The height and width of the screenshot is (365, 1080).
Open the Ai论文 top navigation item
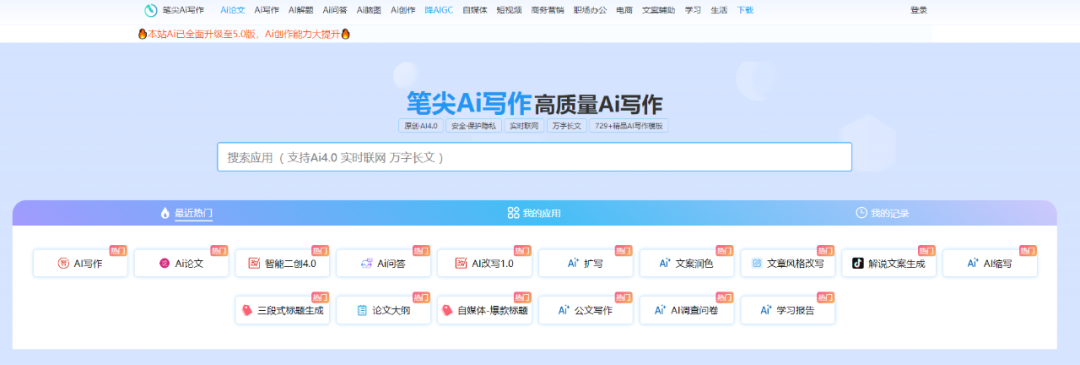click(x=233, y=10)
